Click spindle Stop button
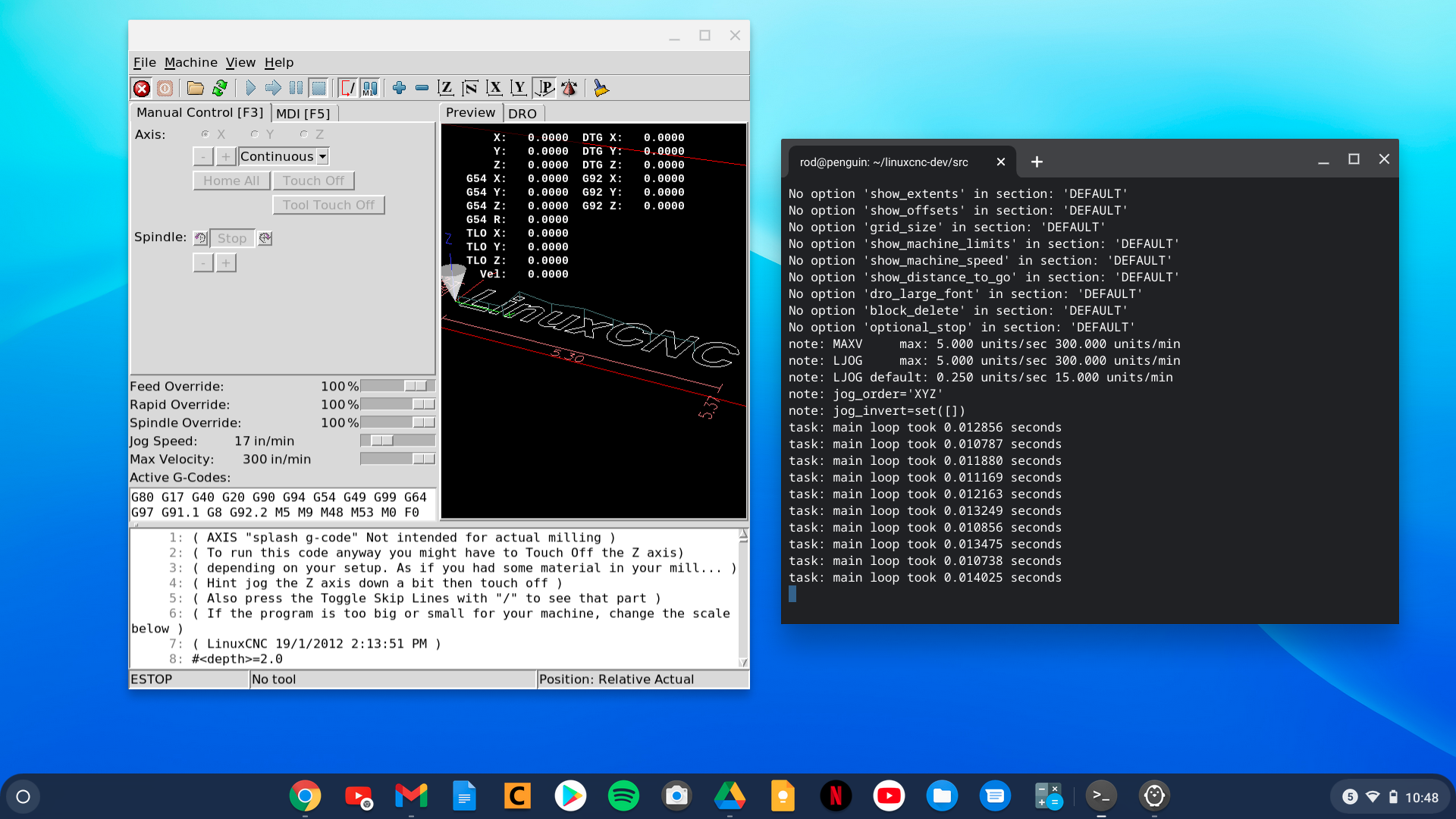The image size is (1456, 819). click(232, 238)
